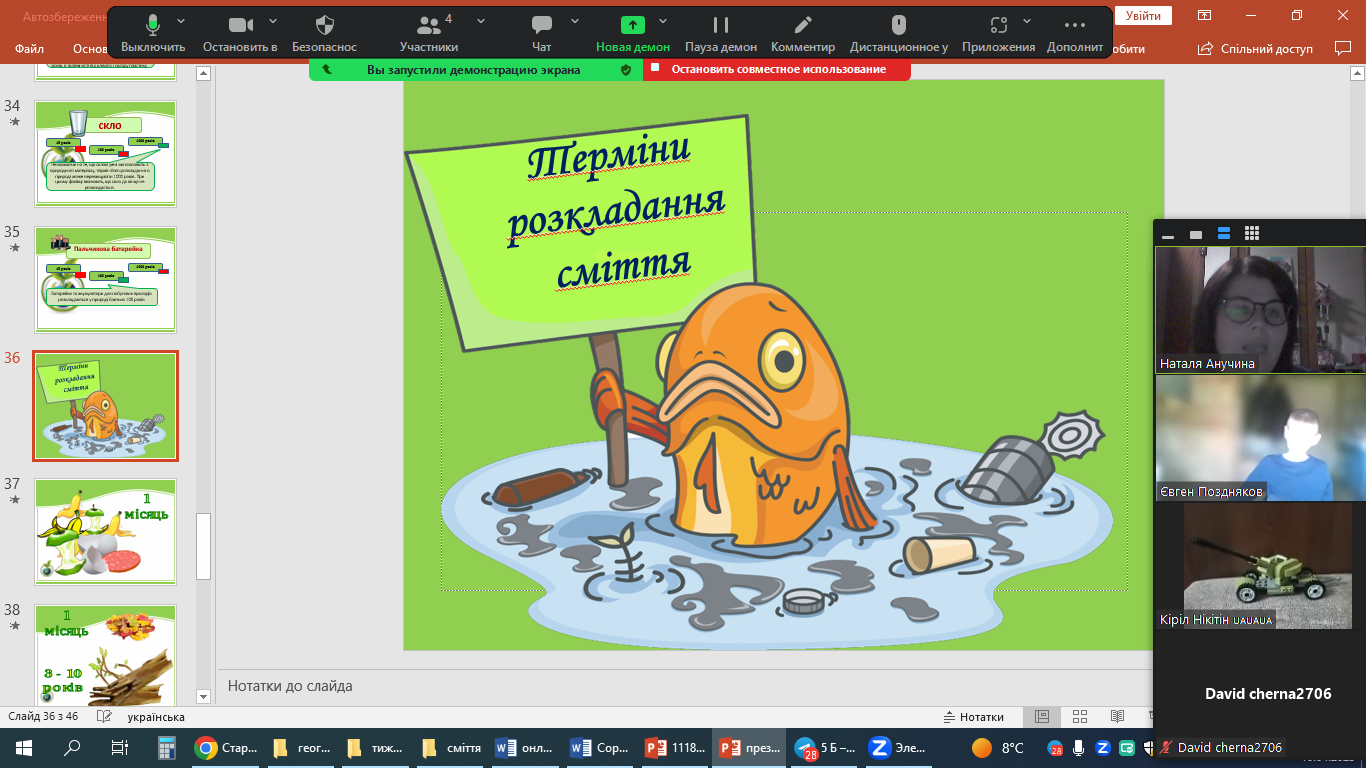
Task: Select slide 34 СКЛО thumbnail
Action: click(106, 154)
